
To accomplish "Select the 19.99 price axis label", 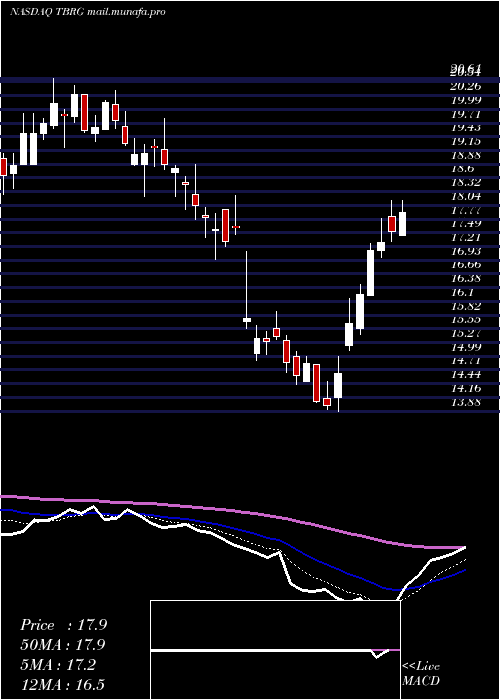I will click(466, 100).
